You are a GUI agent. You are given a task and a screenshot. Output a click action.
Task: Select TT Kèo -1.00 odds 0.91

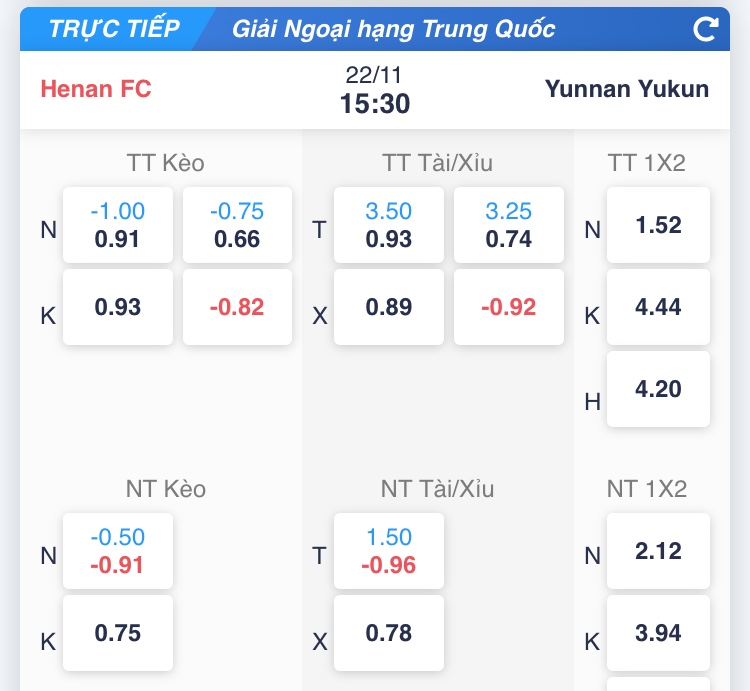(118, 225)
